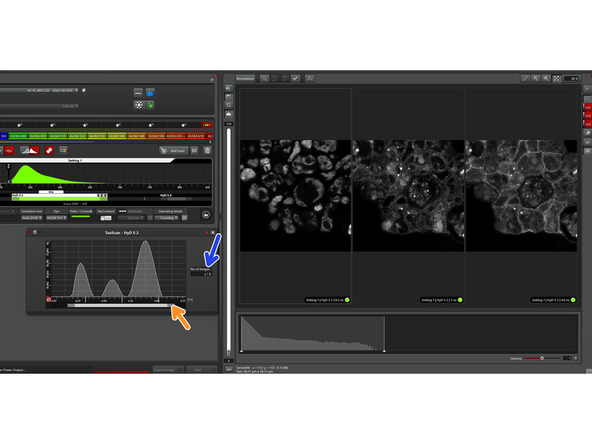This screenshot has height=444, width=592.
Task: Open the color LUT icon in viewer sidebar
Action: (229, 88)
